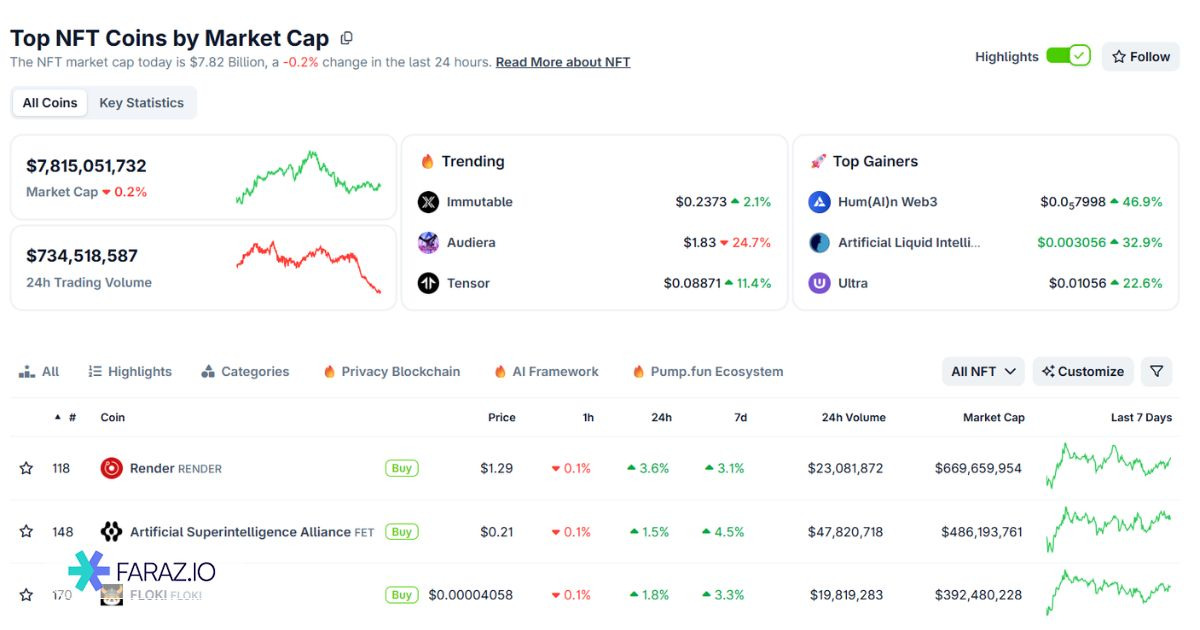Click the Artificial Superintelligence Alliance logo
The width and height of the screenshot is (1200, 630).
(112, 532)
